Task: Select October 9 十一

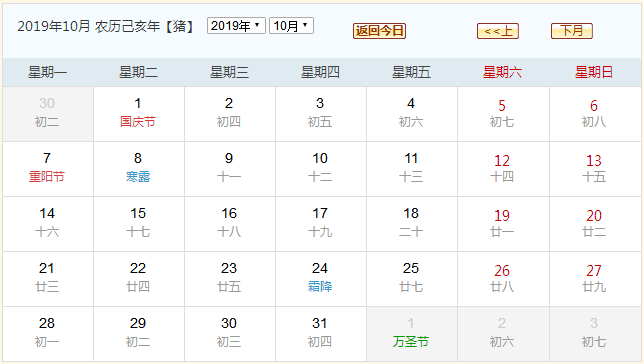Action: (x=230, y=169)
